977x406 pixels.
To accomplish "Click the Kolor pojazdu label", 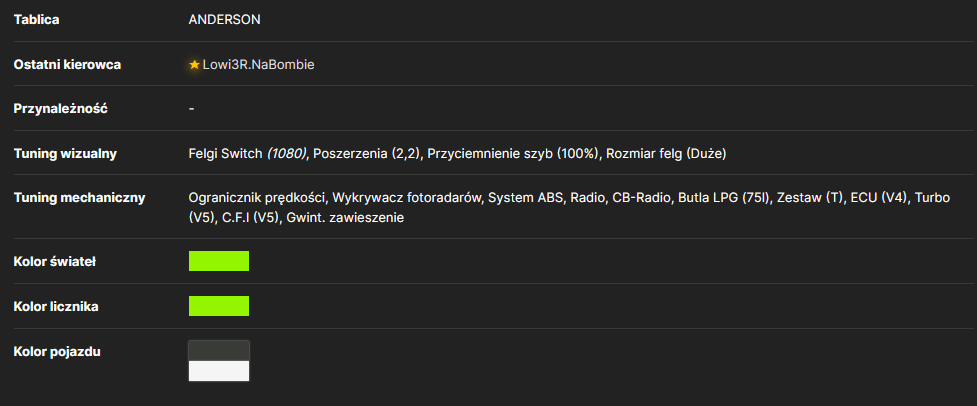I will (x=57, y=352).
